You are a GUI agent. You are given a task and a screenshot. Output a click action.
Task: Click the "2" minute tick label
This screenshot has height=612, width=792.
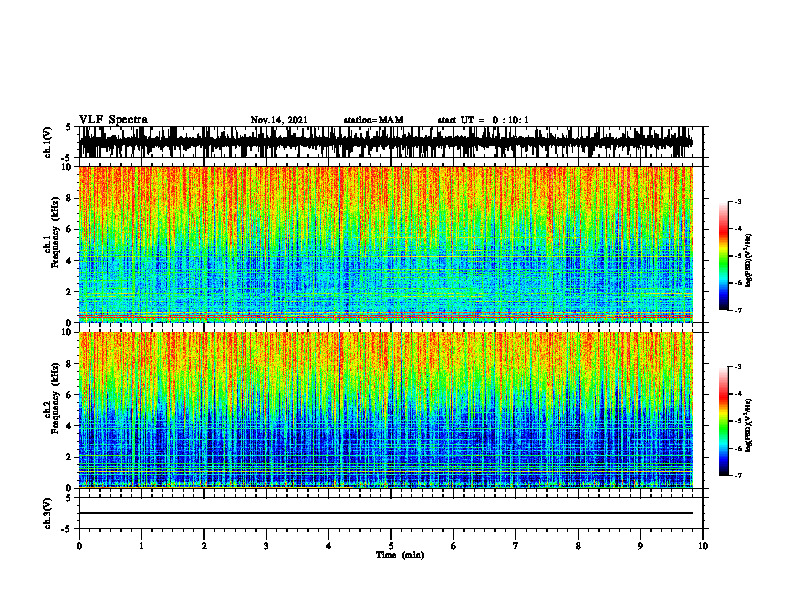tap(204, 546)
